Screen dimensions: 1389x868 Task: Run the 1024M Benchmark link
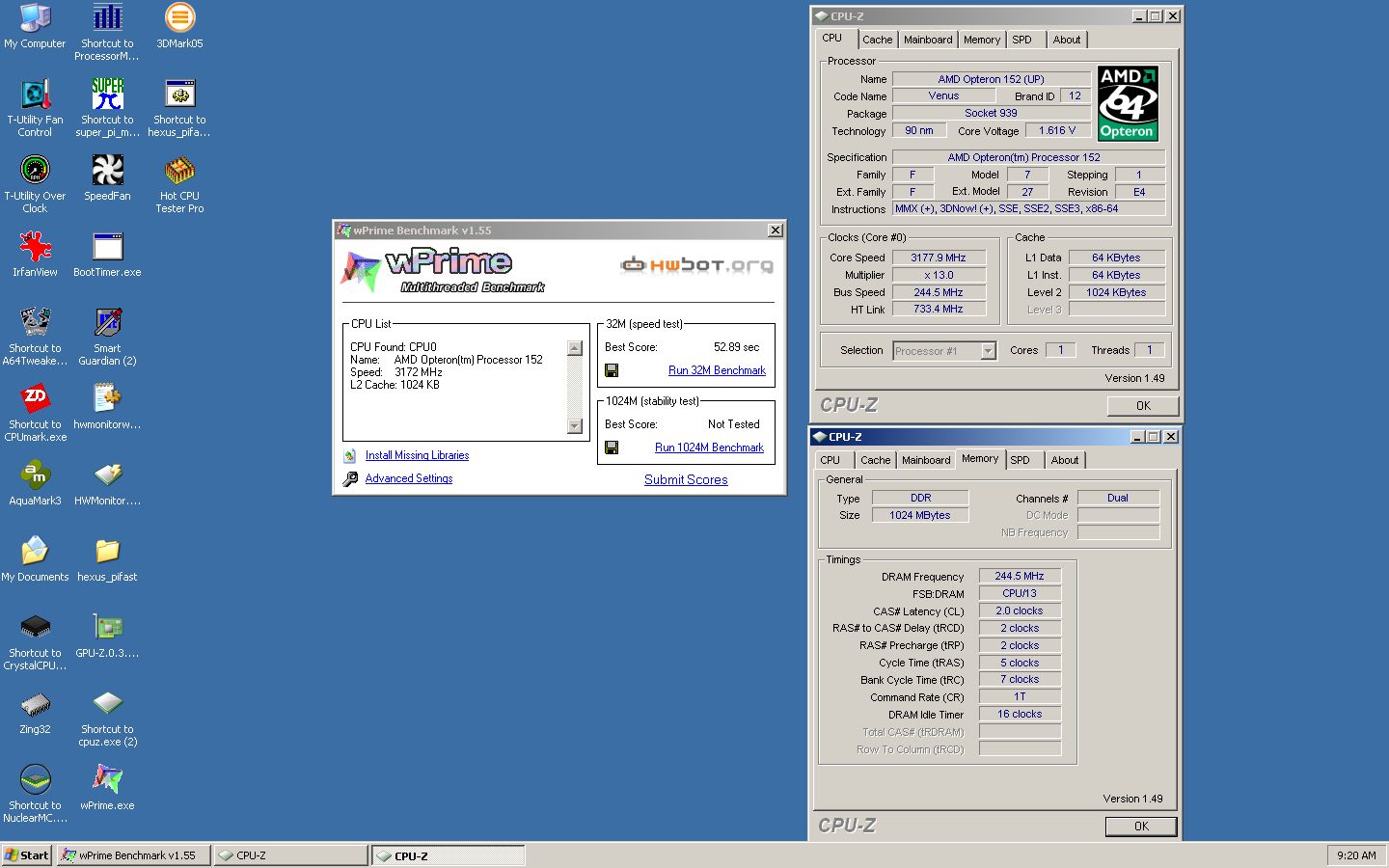tap(709, 448)
